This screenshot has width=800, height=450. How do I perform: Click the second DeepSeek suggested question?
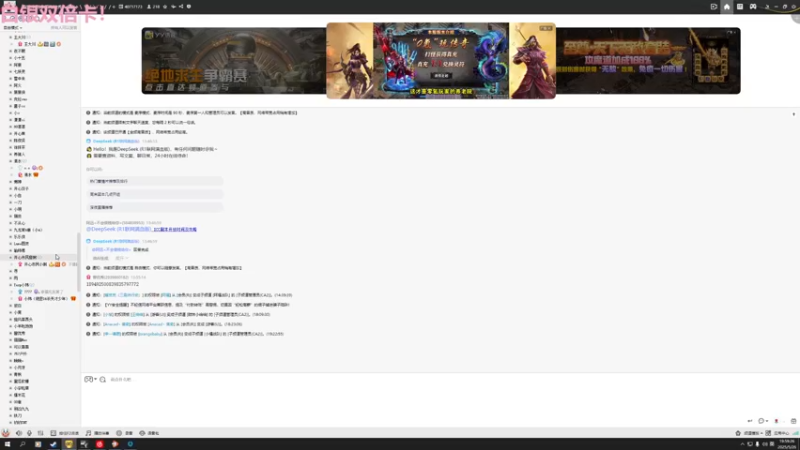click(x=155, y=194)
